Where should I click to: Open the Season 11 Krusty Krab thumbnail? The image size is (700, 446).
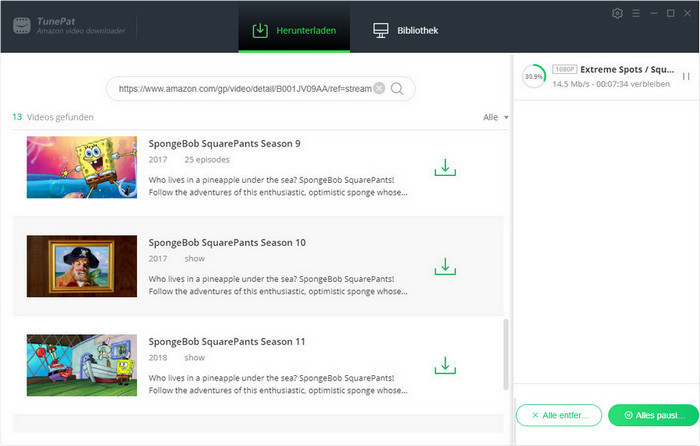tap(82, 365)
